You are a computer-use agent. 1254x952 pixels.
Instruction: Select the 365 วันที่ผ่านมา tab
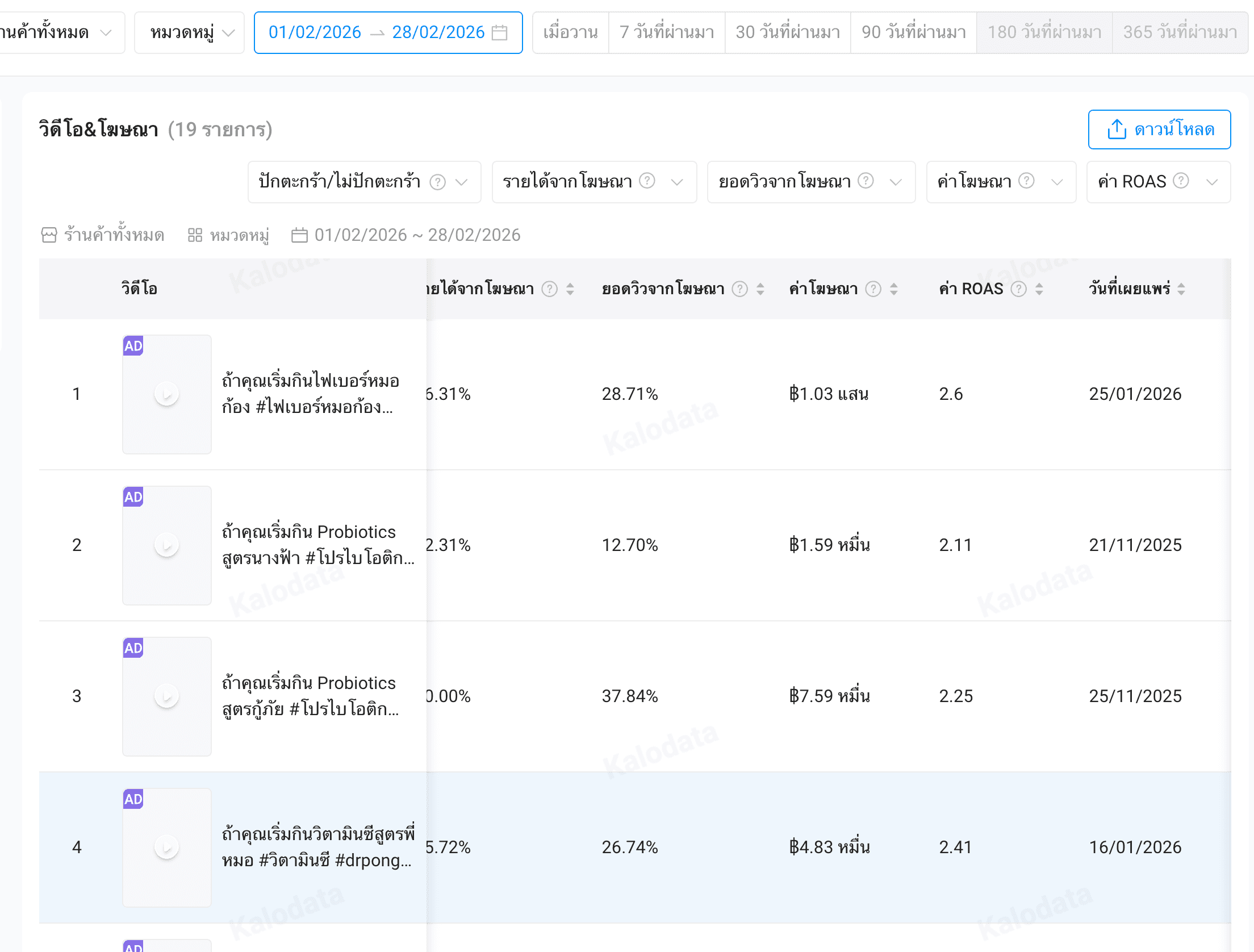tap(1180, 32)
